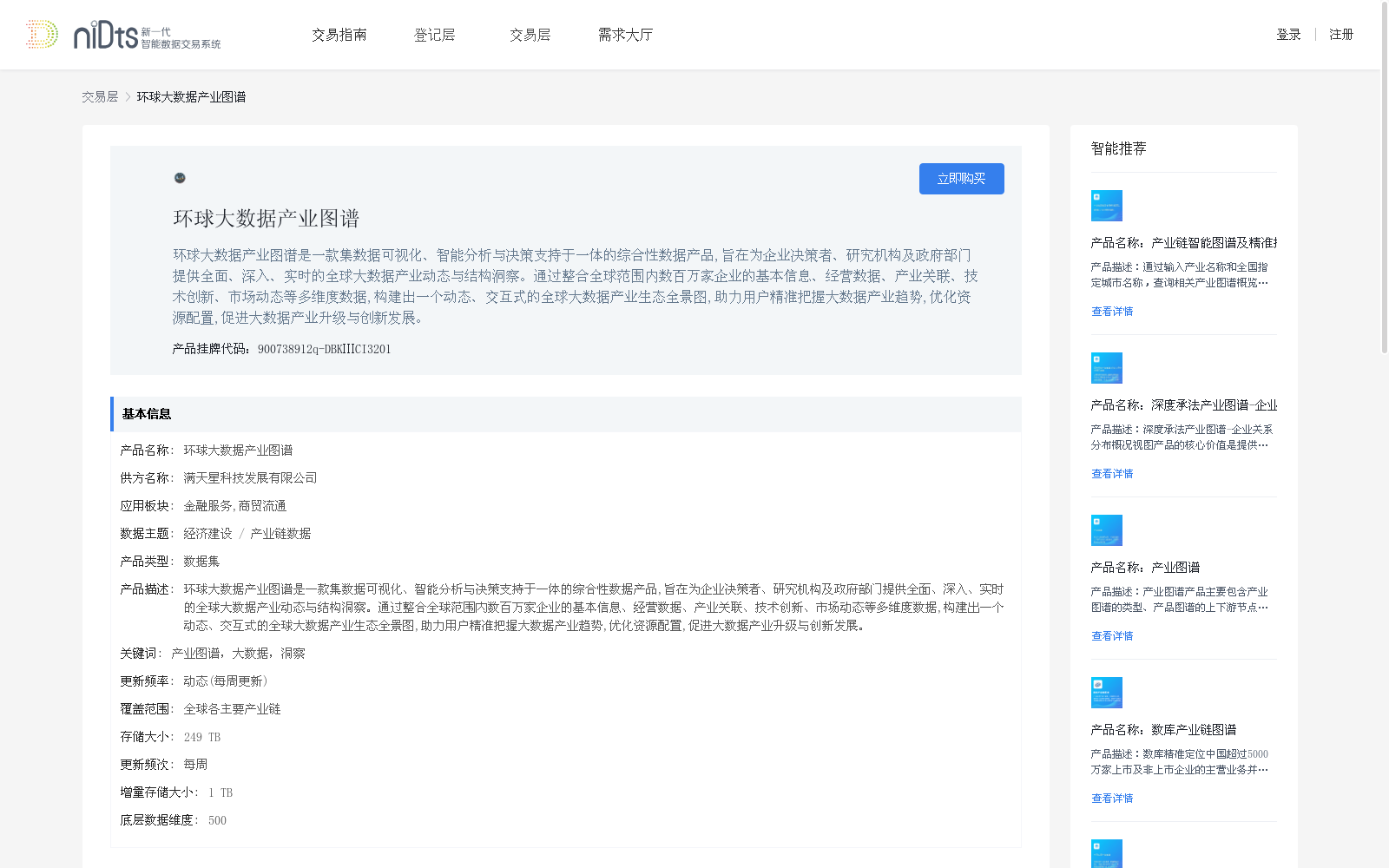Click recommended product title 产品名称: 产业图谱
The height and width of the screenshot is (868, 1389).
(x=1145, y=568)
